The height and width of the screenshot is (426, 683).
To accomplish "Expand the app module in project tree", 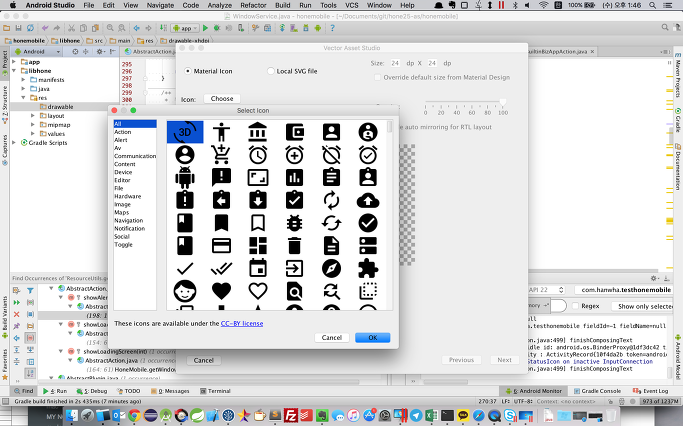I will click(x=14, y=62).
